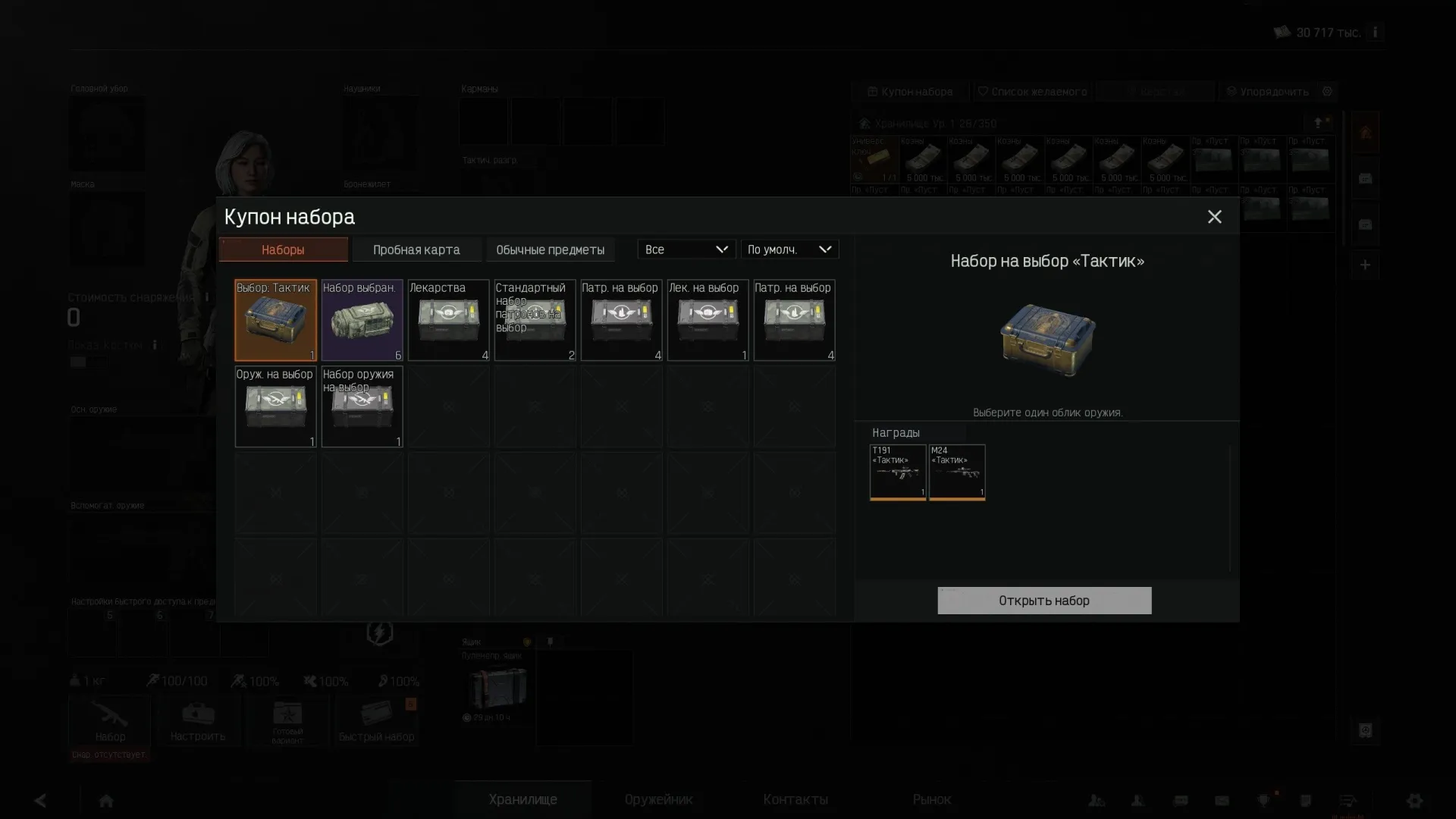This screenshot has height=819, width=1456.
Task: Select the «Выбор: Тактик» crate
Action: click(275, 320)
